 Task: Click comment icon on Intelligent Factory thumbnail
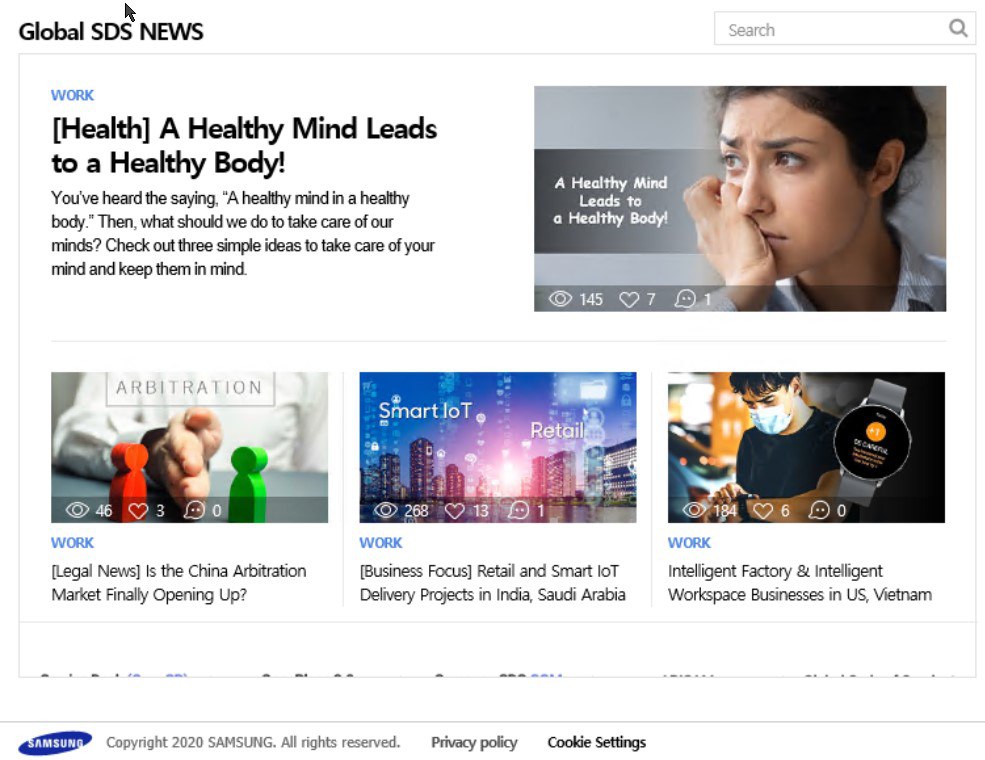click(819, 510)
